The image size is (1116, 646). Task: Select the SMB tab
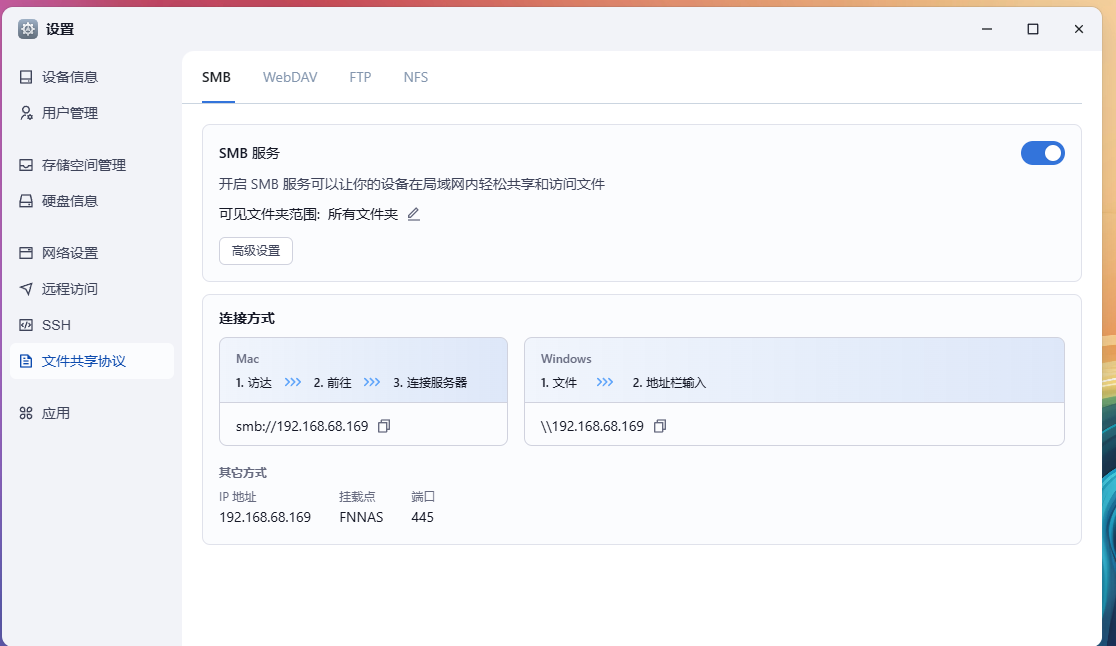[216, 77]
